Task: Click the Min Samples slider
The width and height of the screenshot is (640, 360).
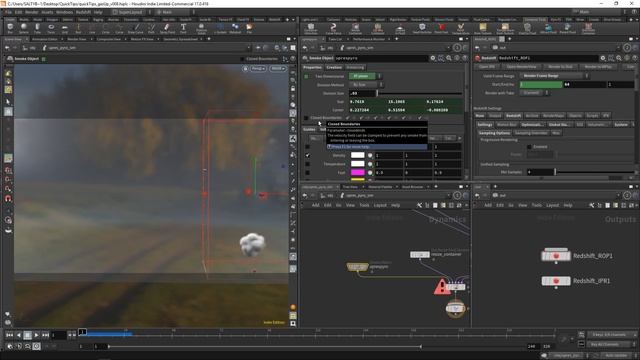Action: point(594,172)
